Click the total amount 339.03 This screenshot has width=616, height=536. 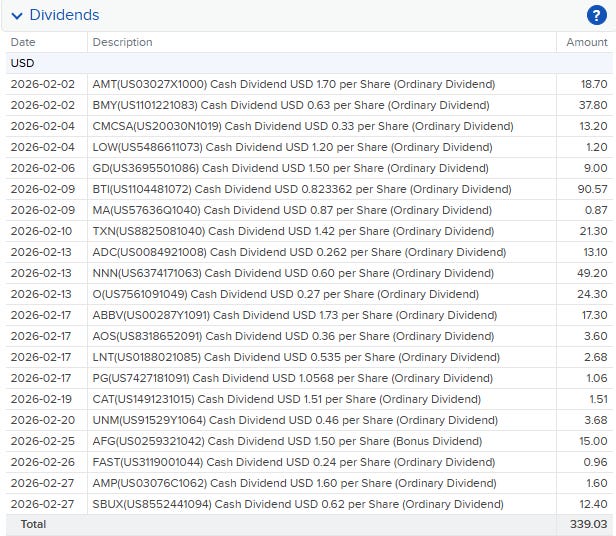pyautogui.click(x=588, y=525)
